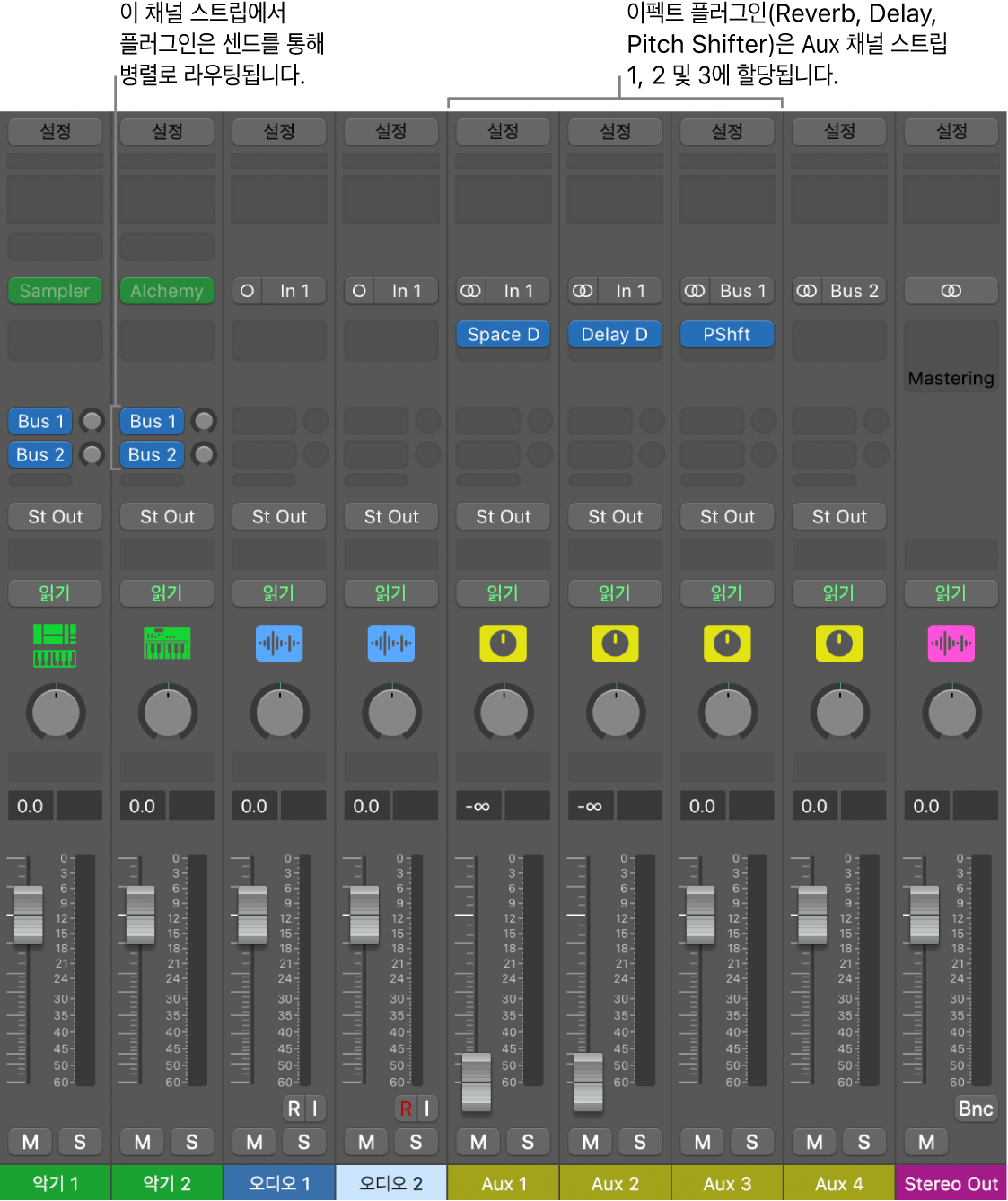Screen dimensions: 1008x1201
Task: Mute the Stereo Out channel
Action: coord(927,1142)
